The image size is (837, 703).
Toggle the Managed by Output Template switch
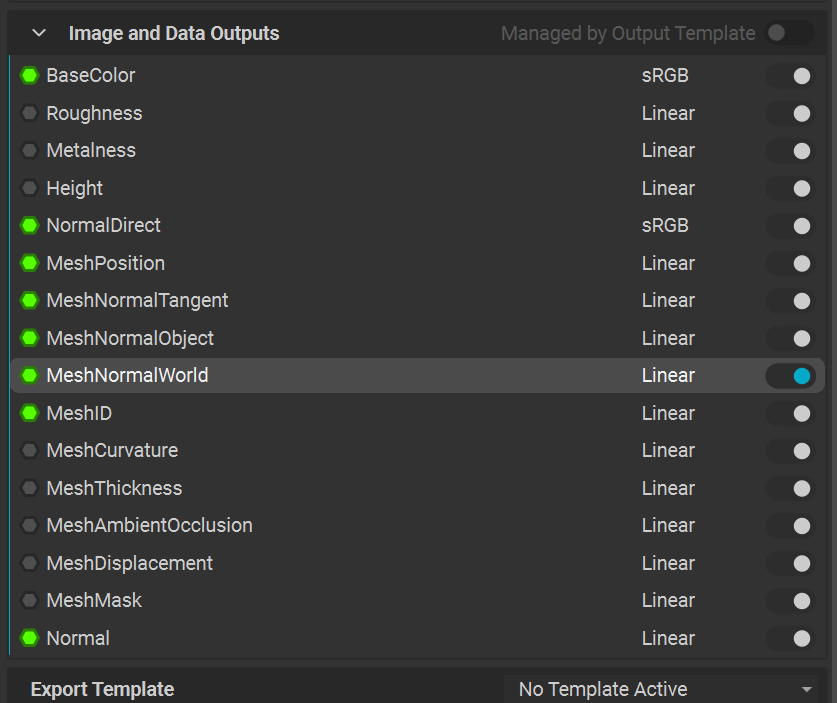point(789,33)
